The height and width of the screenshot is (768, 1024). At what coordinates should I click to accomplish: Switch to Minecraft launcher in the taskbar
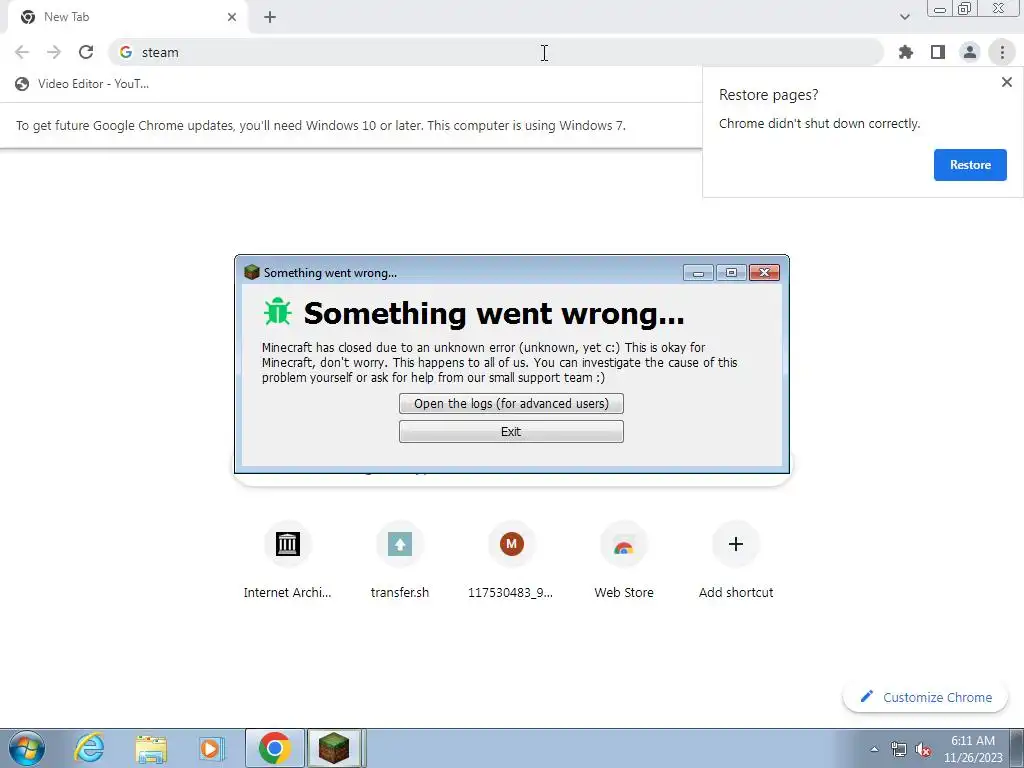(336, 748)
